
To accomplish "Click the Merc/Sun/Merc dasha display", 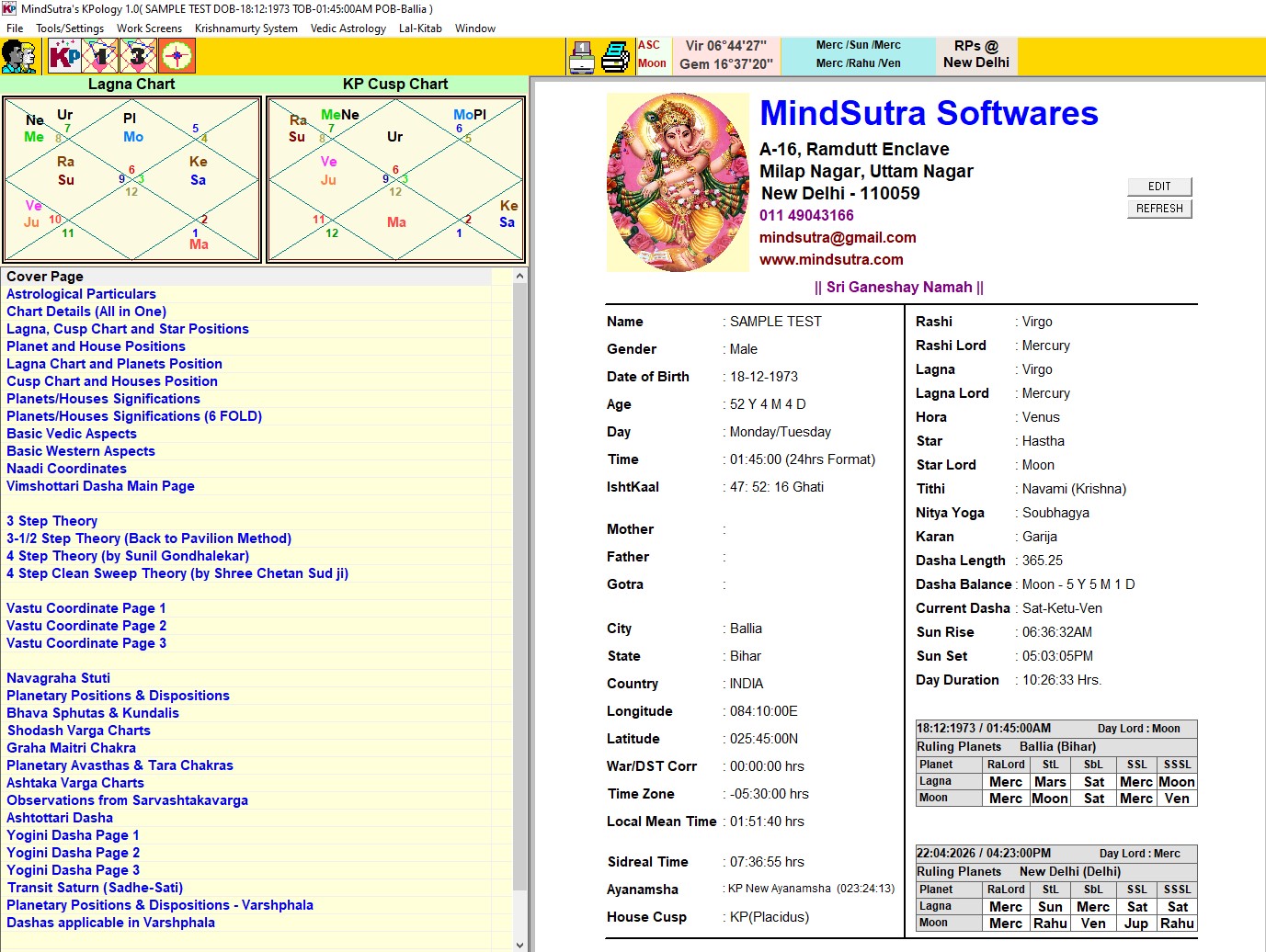I will [859, 54].
